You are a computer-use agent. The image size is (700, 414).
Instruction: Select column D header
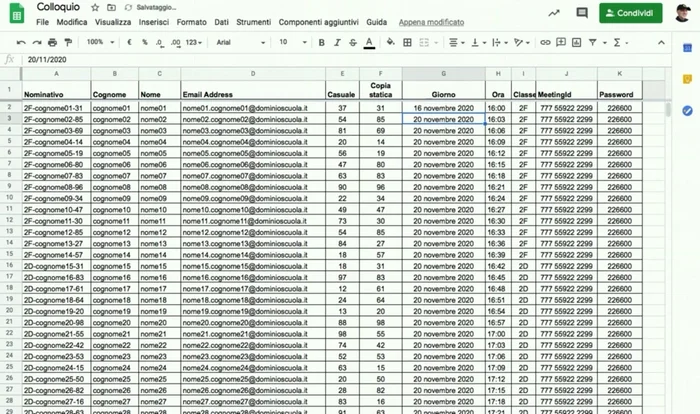[253, 74]
